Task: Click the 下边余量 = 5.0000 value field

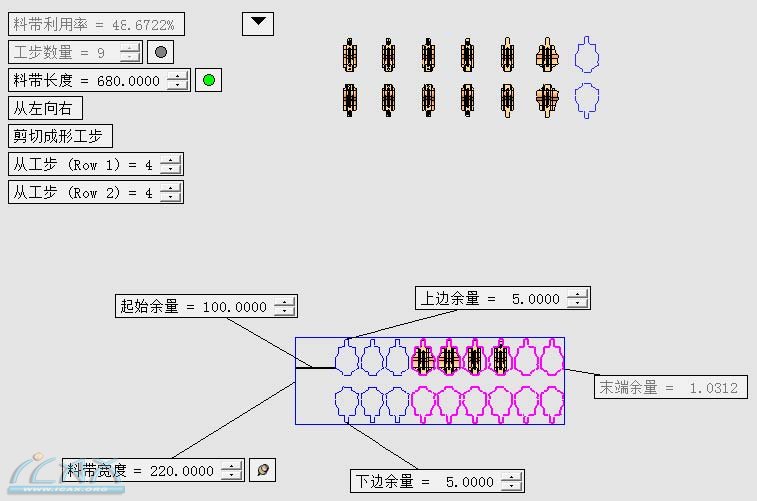Action: point(437,481)
